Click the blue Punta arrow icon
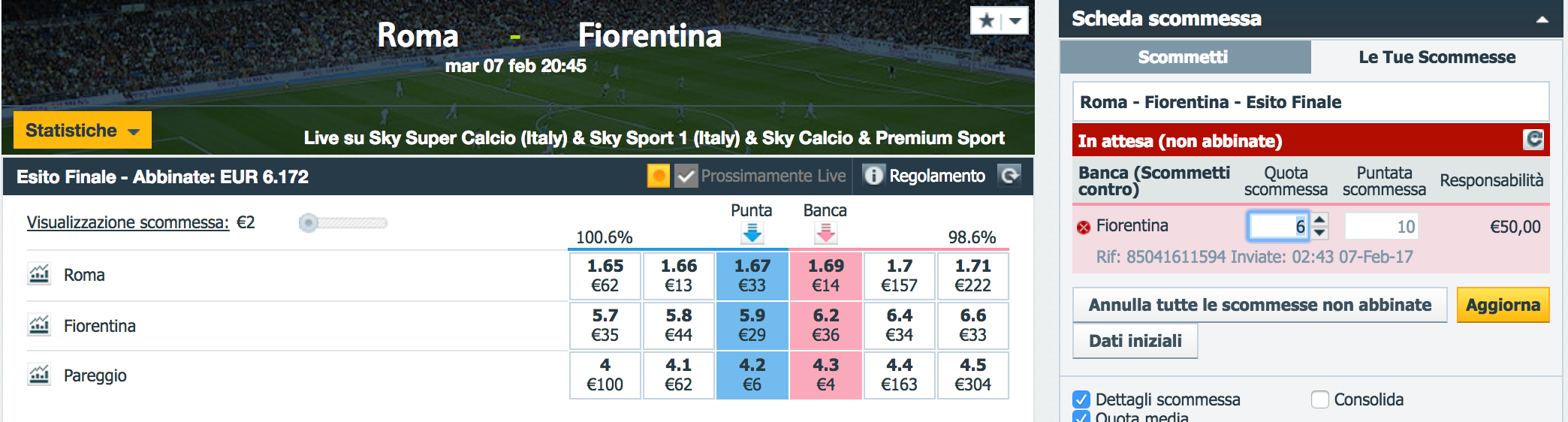 pos(752,233)
